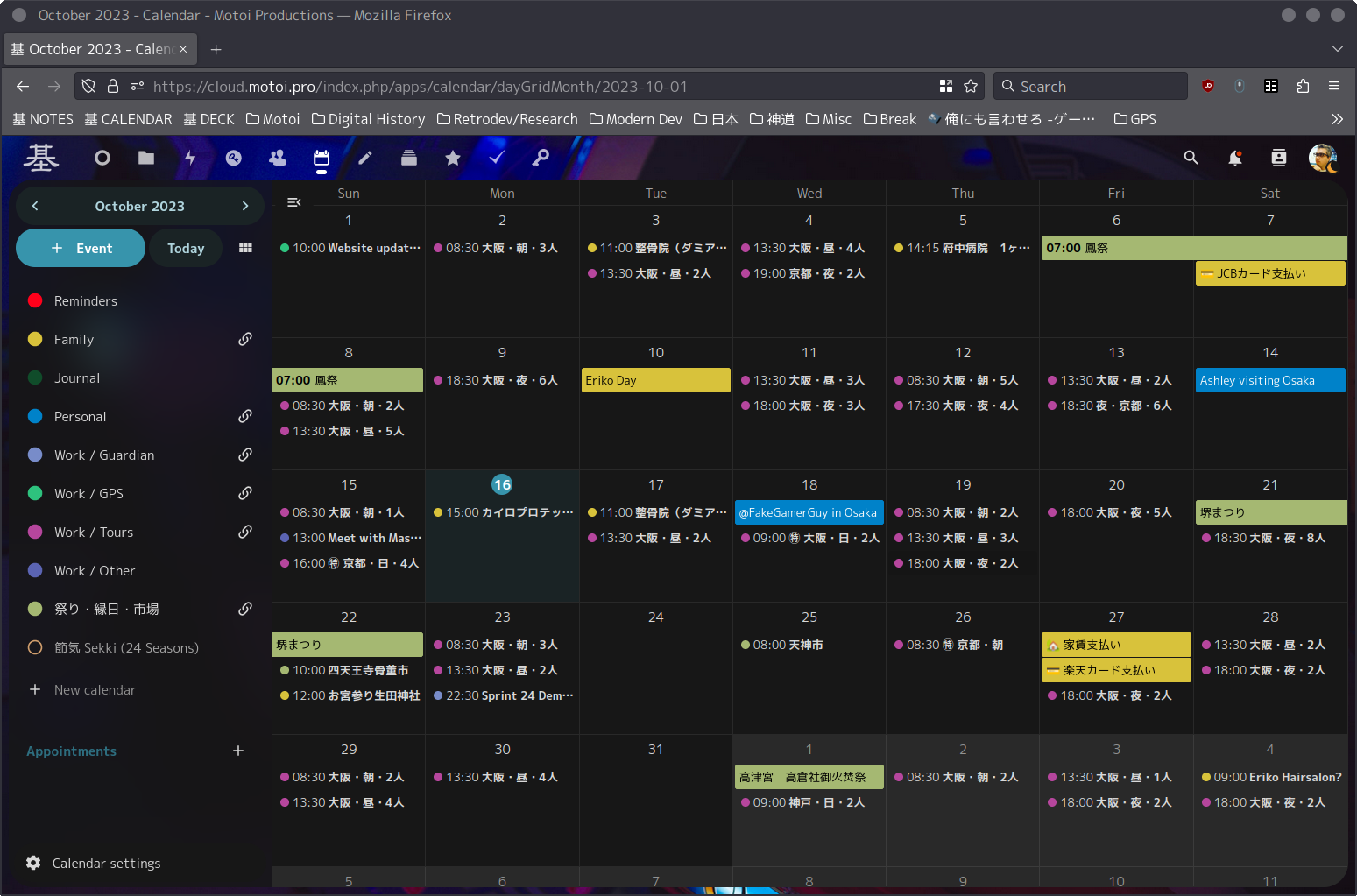Image resolution: width=1357 pixels, height=896 pixels.
Task: Click the notifications bell icon
Action: pyautogui.click(x=1235, y=158)
